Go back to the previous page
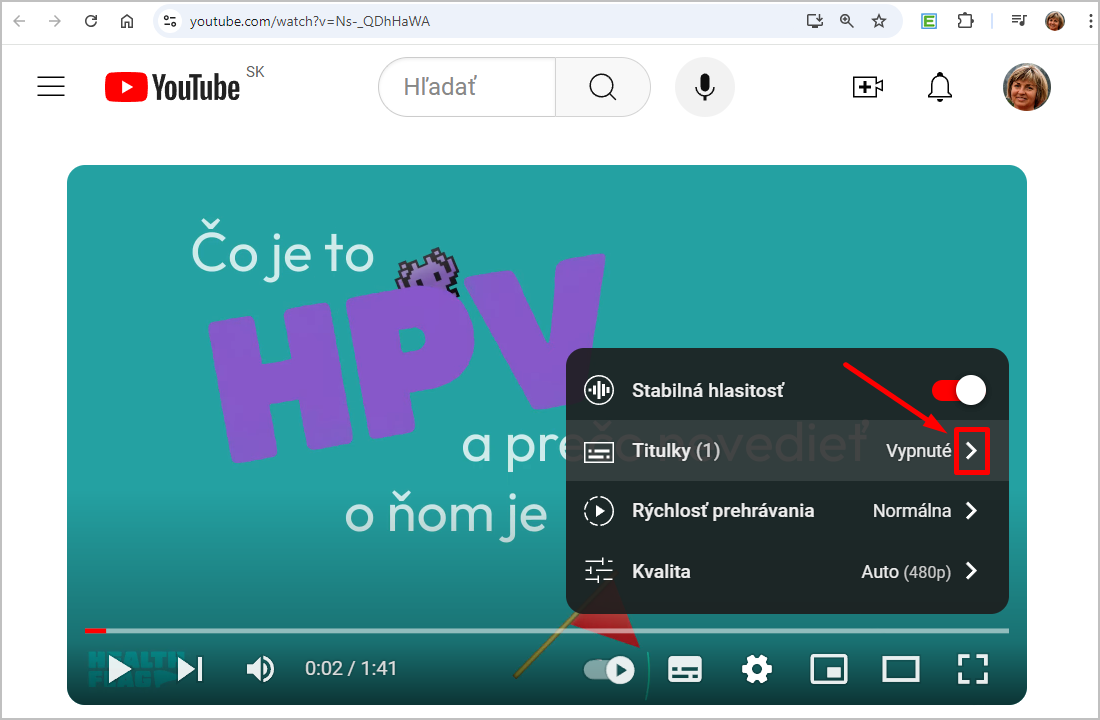1100x720 pixels. click(20, 21)
